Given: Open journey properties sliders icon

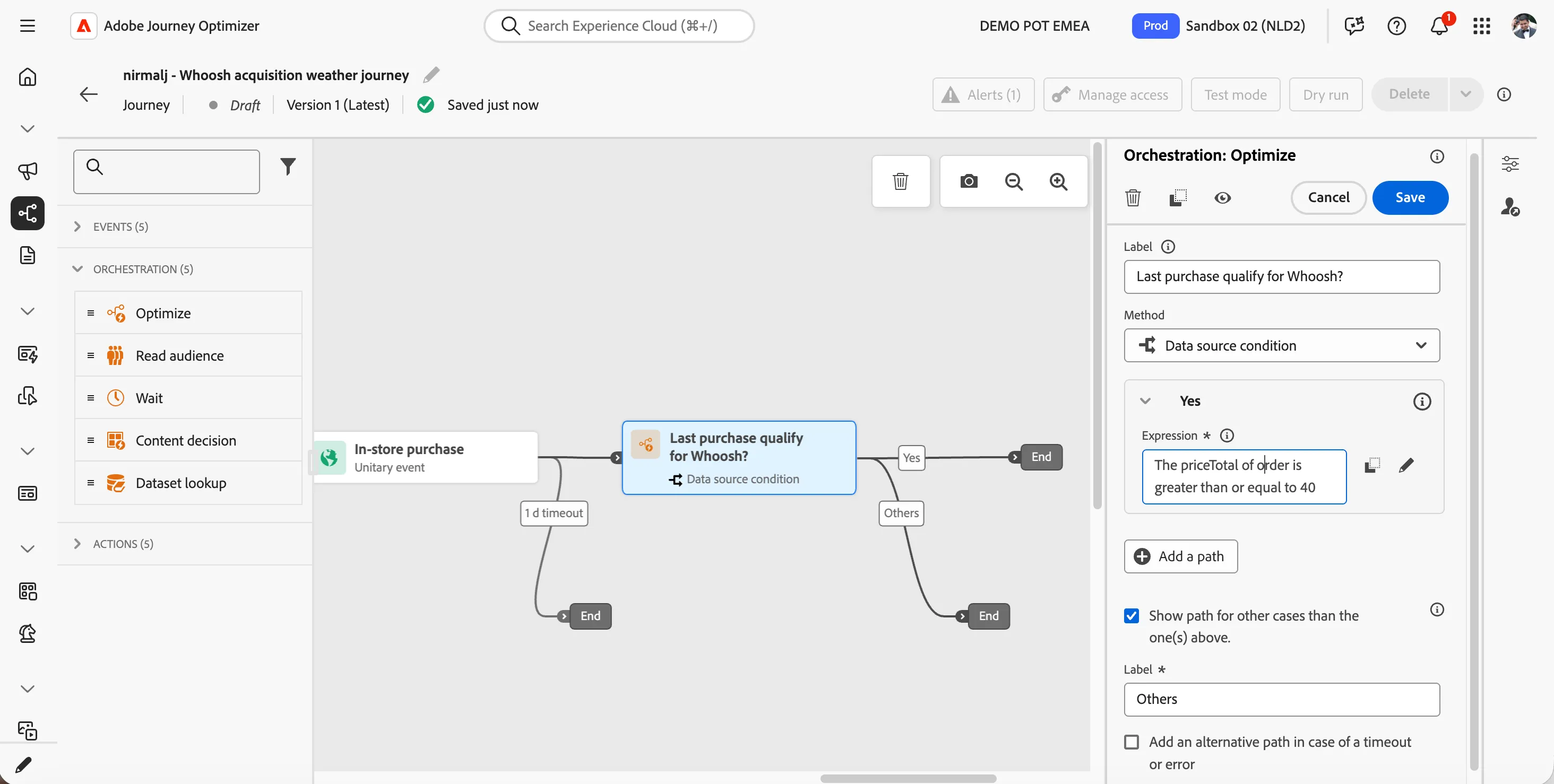Looking at the screenshot, I should pyautogui.click(x=1509, y=163).
